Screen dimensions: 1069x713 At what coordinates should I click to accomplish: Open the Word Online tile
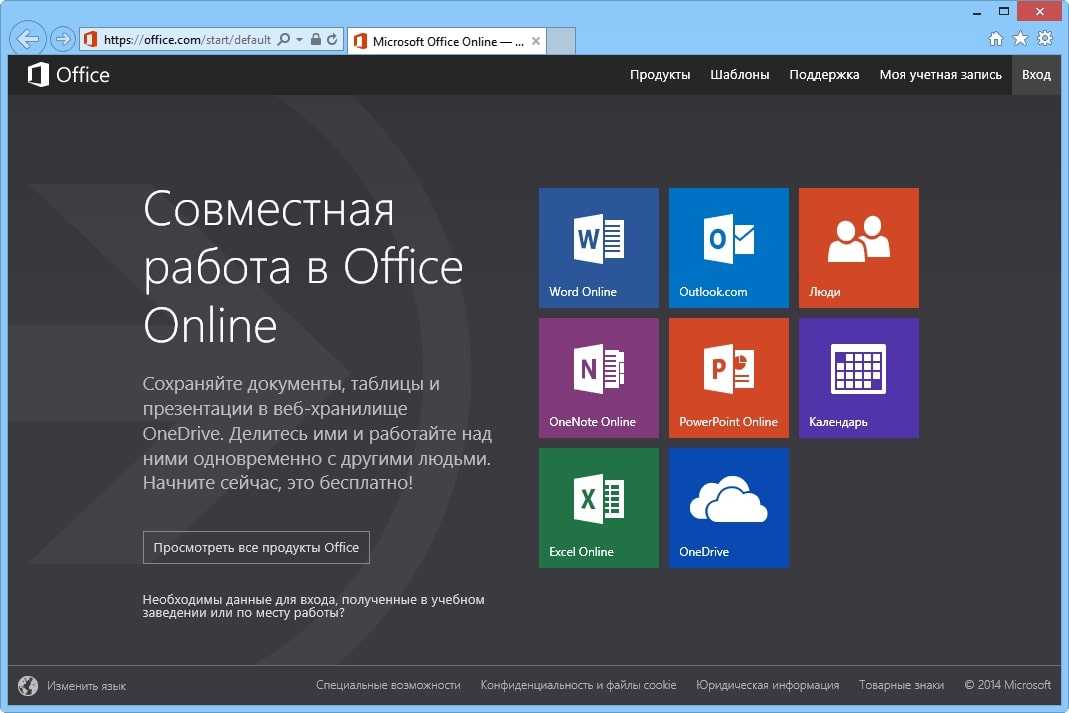(x=599, y=247)
